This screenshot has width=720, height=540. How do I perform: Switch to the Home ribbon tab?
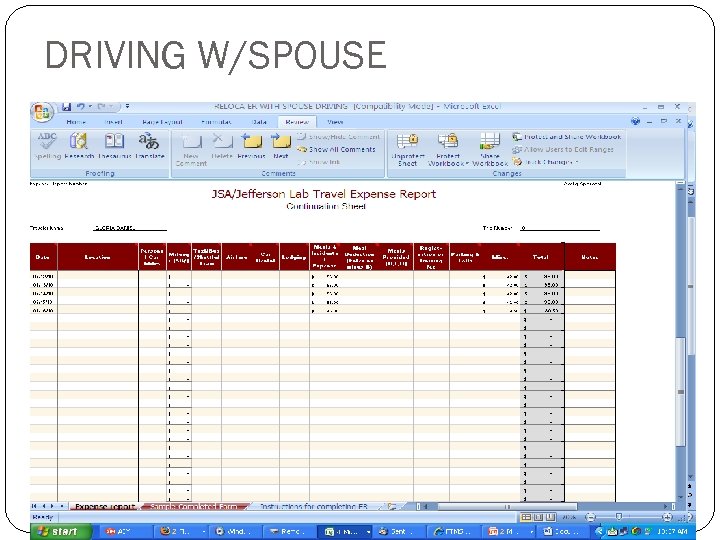tap(76, 122)
